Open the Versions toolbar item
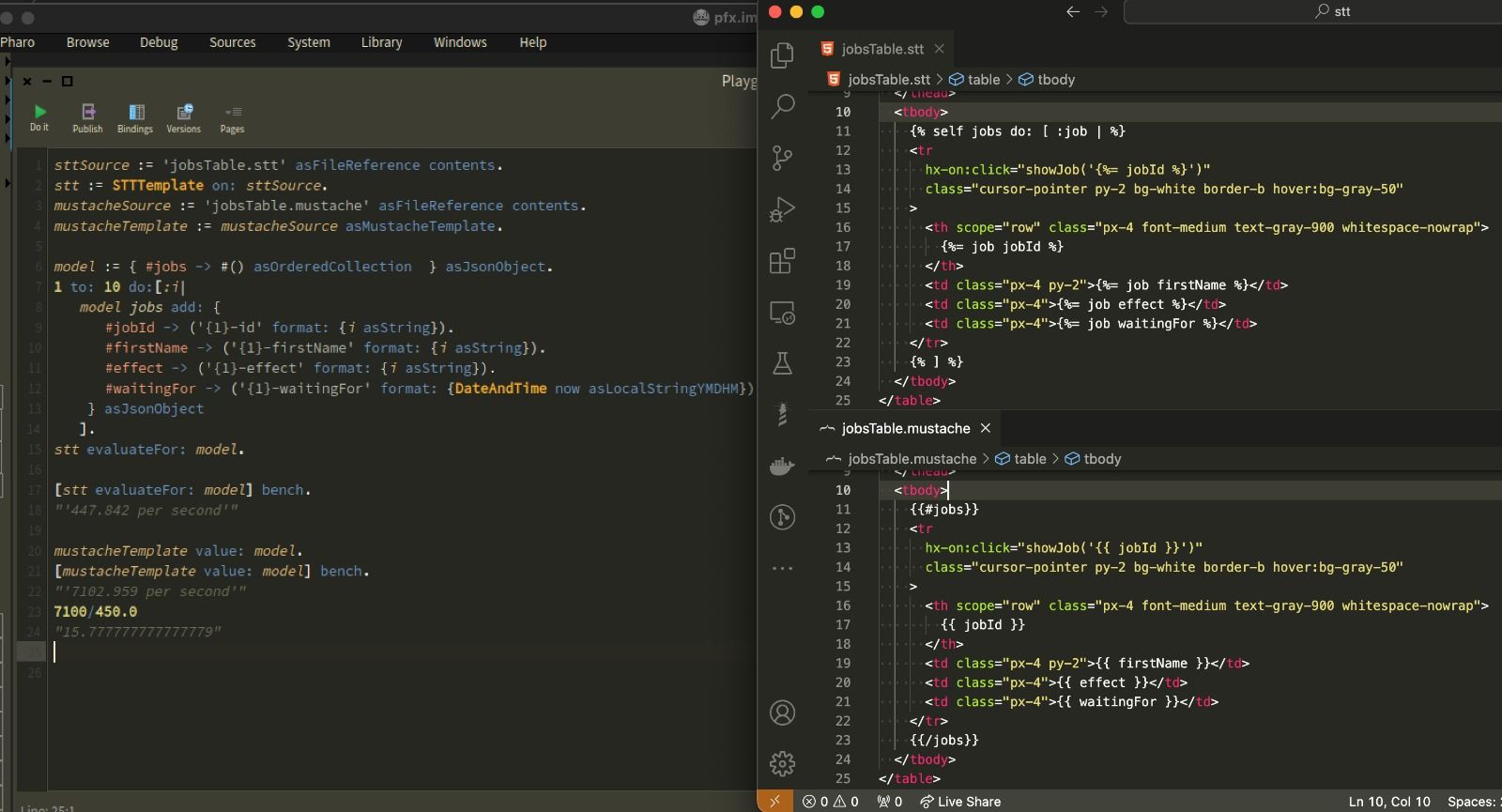This screenshot has height=812, width=1502. click(x=184, y=118)
